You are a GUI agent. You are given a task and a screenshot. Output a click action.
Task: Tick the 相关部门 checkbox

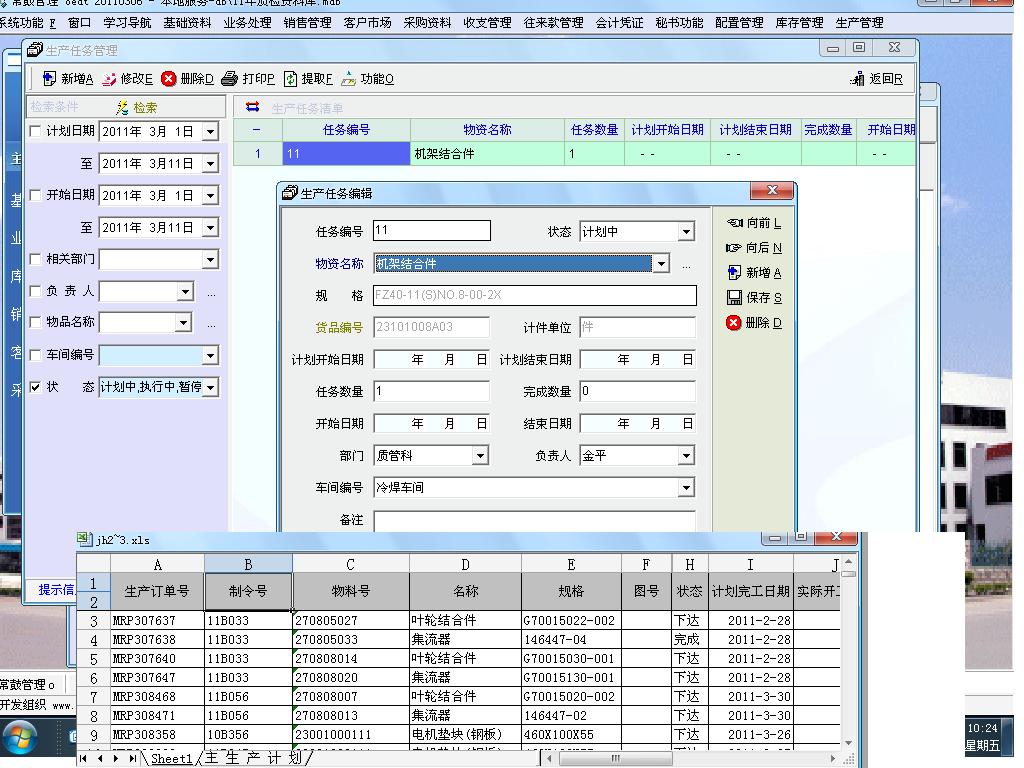click(36, 259)
